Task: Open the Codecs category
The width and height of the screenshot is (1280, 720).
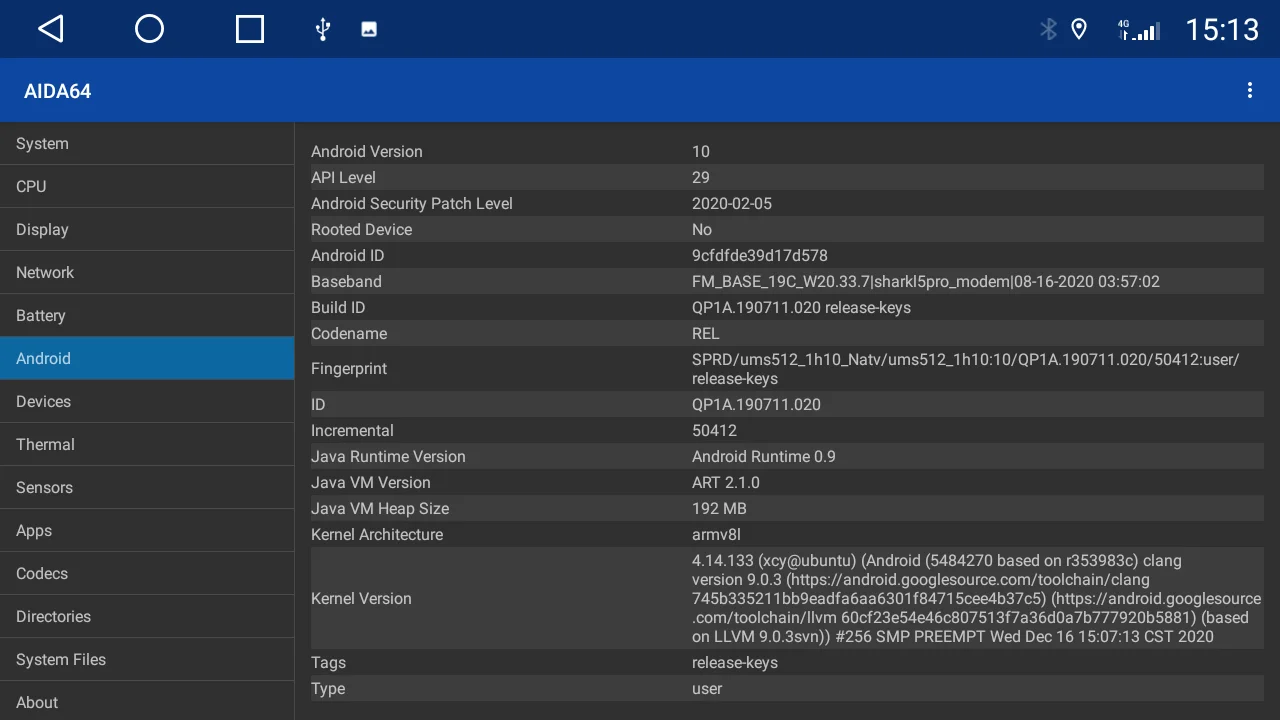Action: tap(147, 574)
